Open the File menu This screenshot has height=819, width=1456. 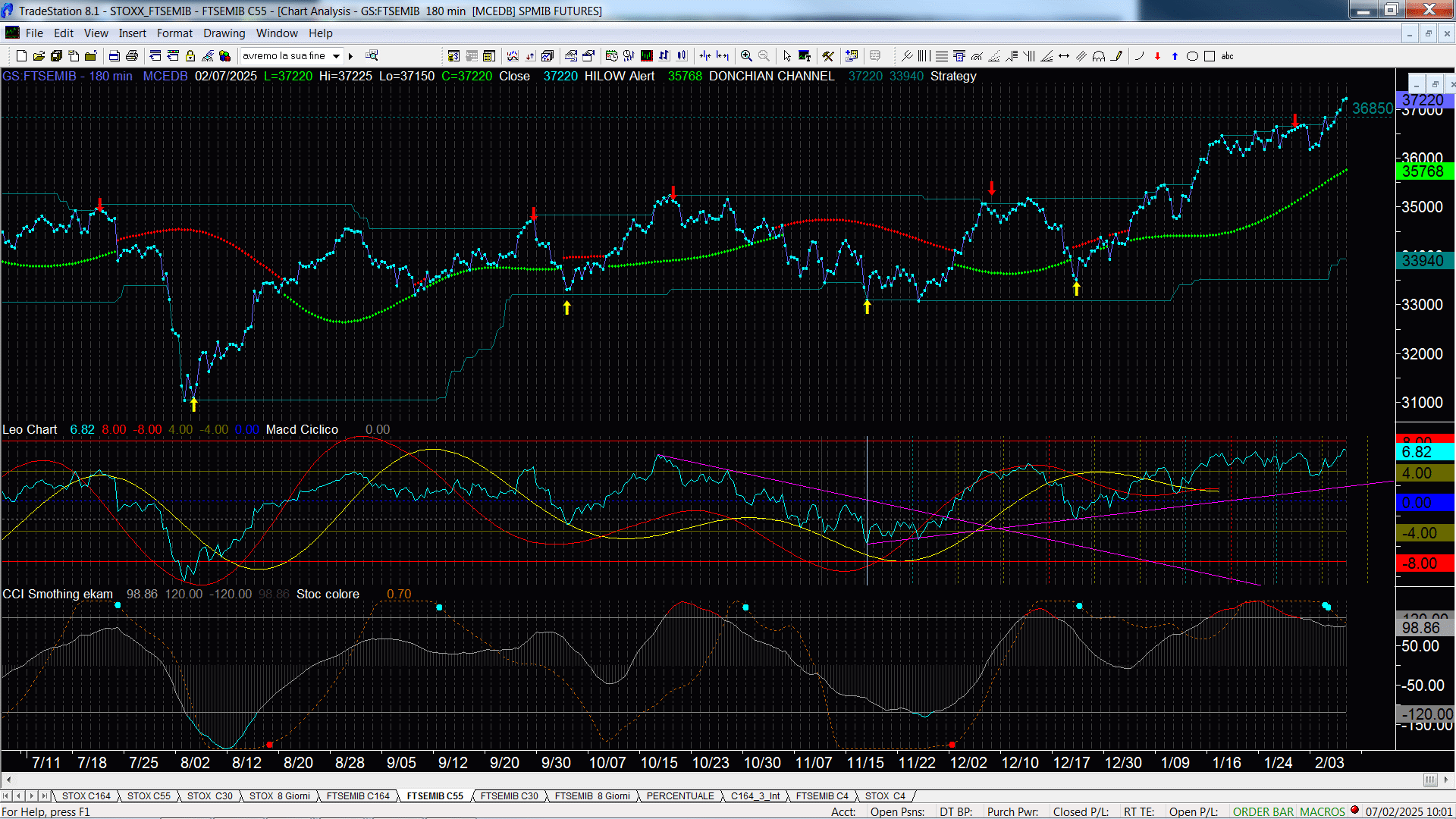tap(34, 33)
